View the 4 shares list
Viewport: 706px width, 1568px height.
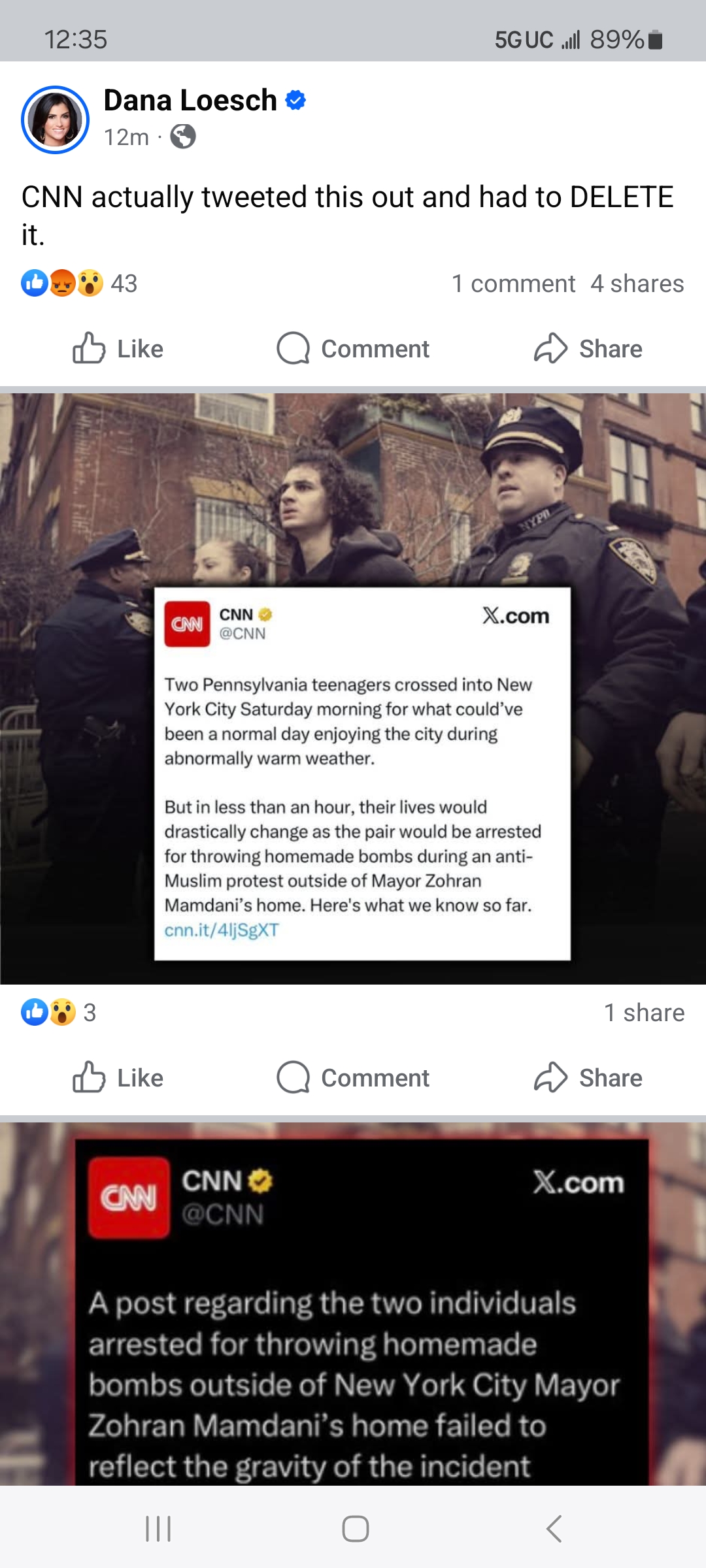click(637, 284)
